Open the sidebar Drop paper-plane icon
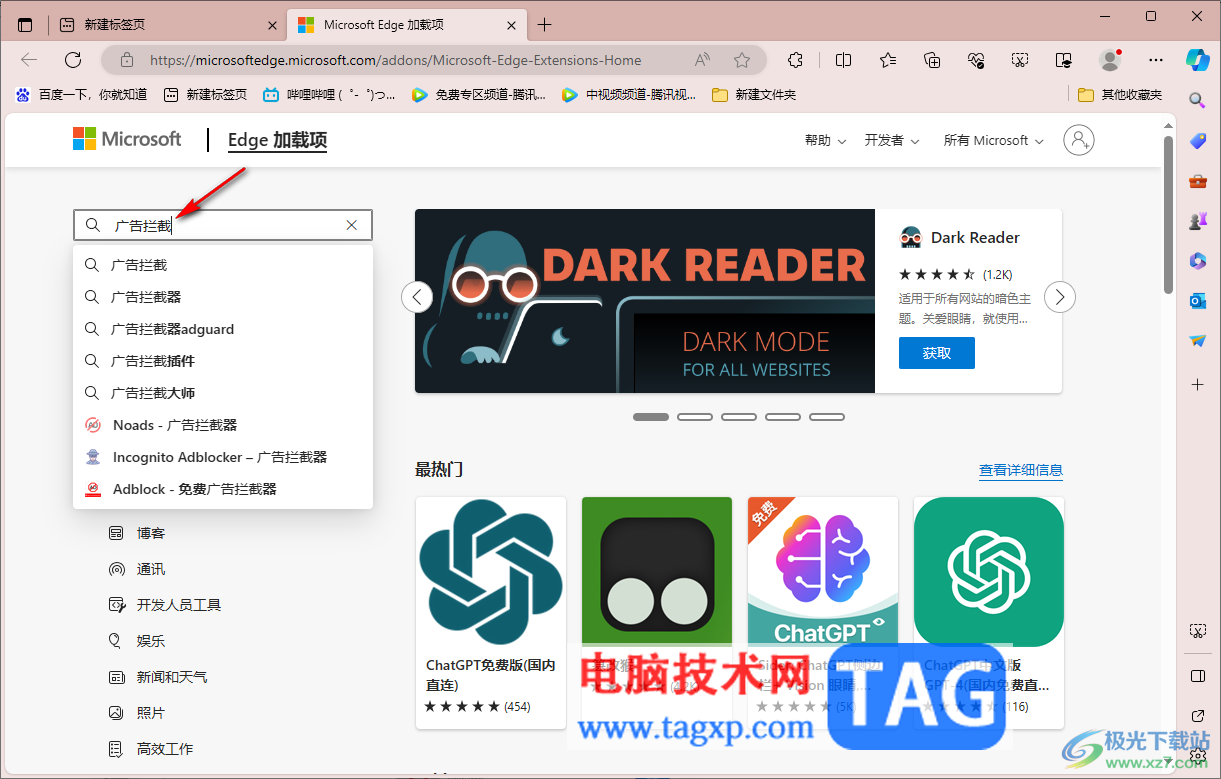 tap(1198, 341)
